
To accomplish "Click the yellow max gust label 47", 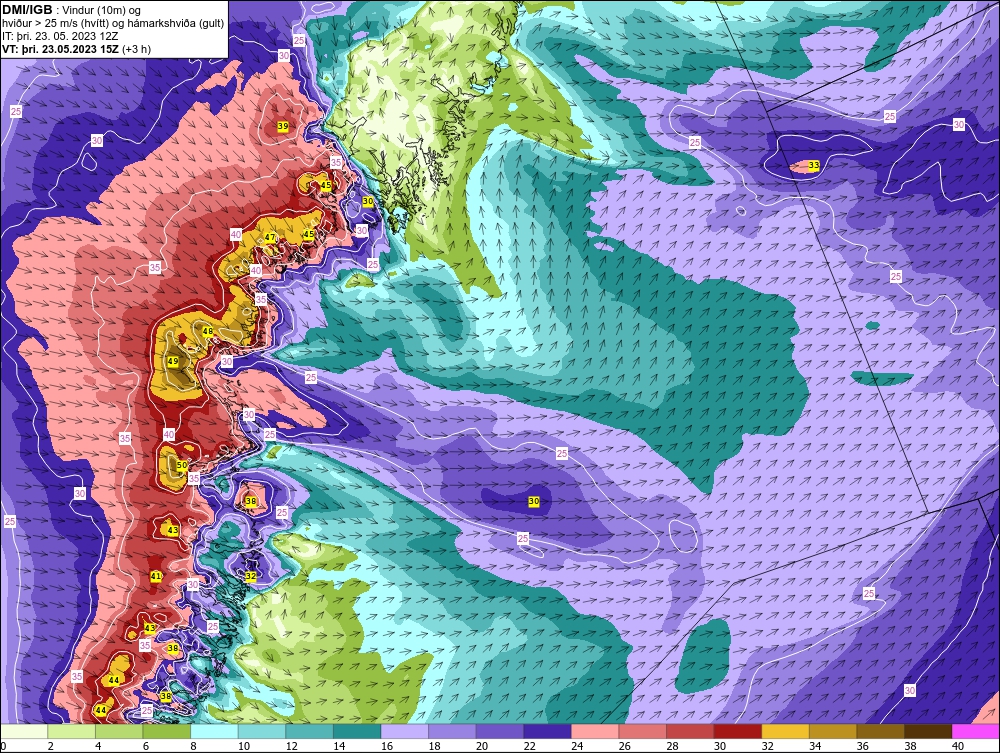I will tap(270, 237).
